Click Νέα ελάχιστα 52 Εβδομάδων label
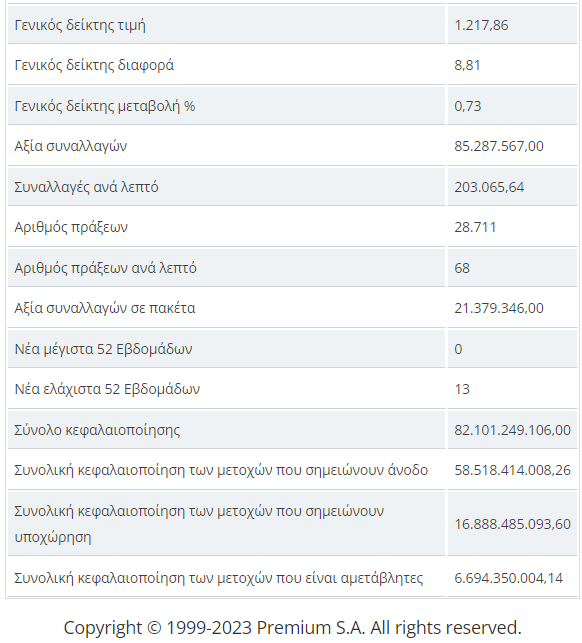The image size is (582, 643). [x=107, y=389]
